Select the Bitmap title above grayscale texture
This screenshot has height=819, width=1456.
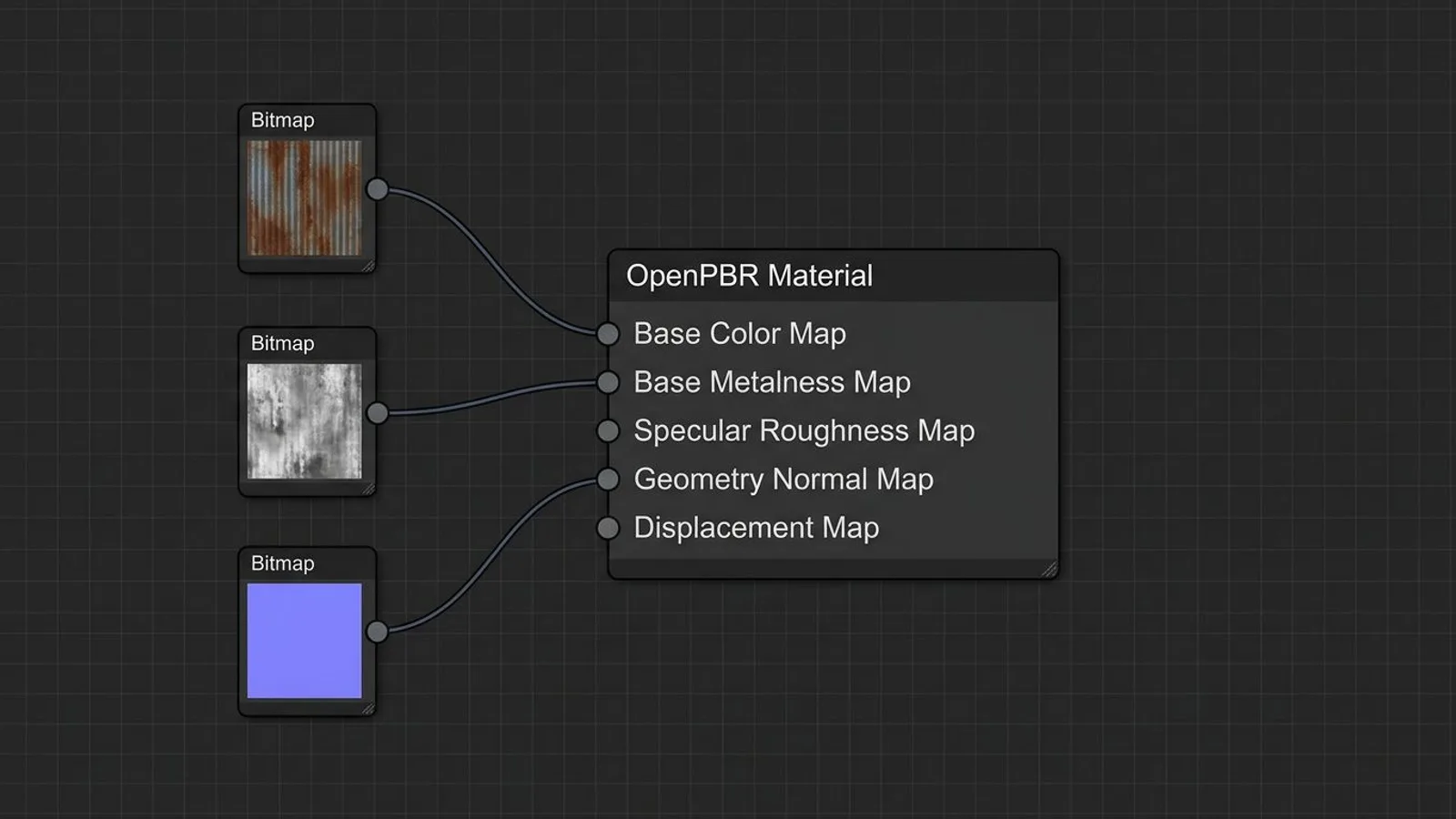[282, 343]
